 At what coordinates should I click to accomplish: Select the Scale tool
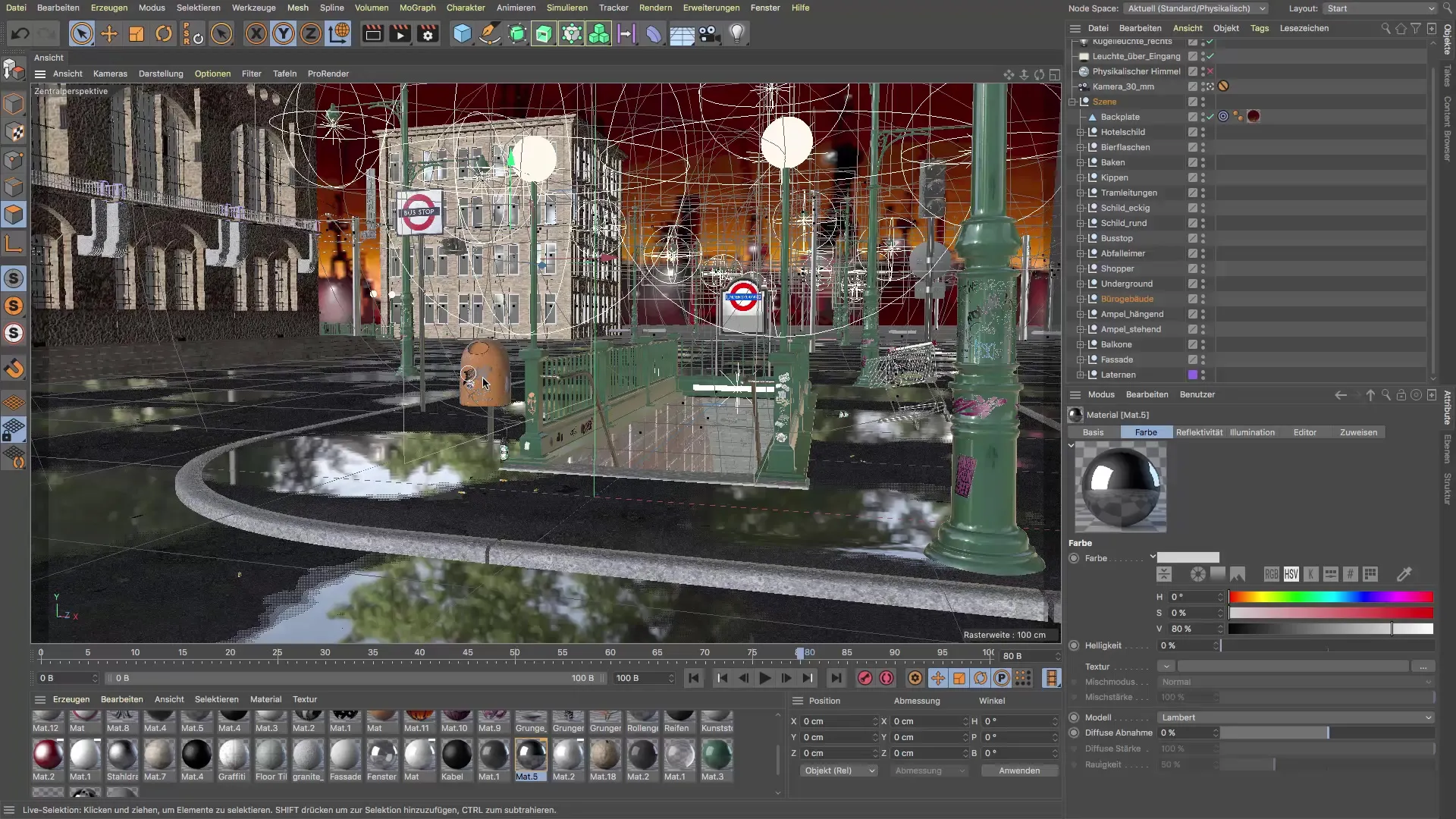[136, 34]
